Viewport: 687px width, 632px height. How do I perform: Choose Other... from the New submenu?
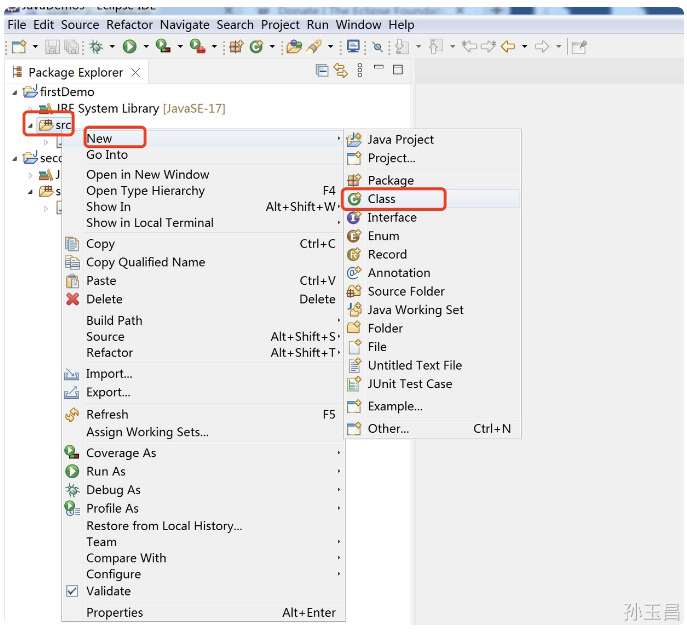pos(433,429)
